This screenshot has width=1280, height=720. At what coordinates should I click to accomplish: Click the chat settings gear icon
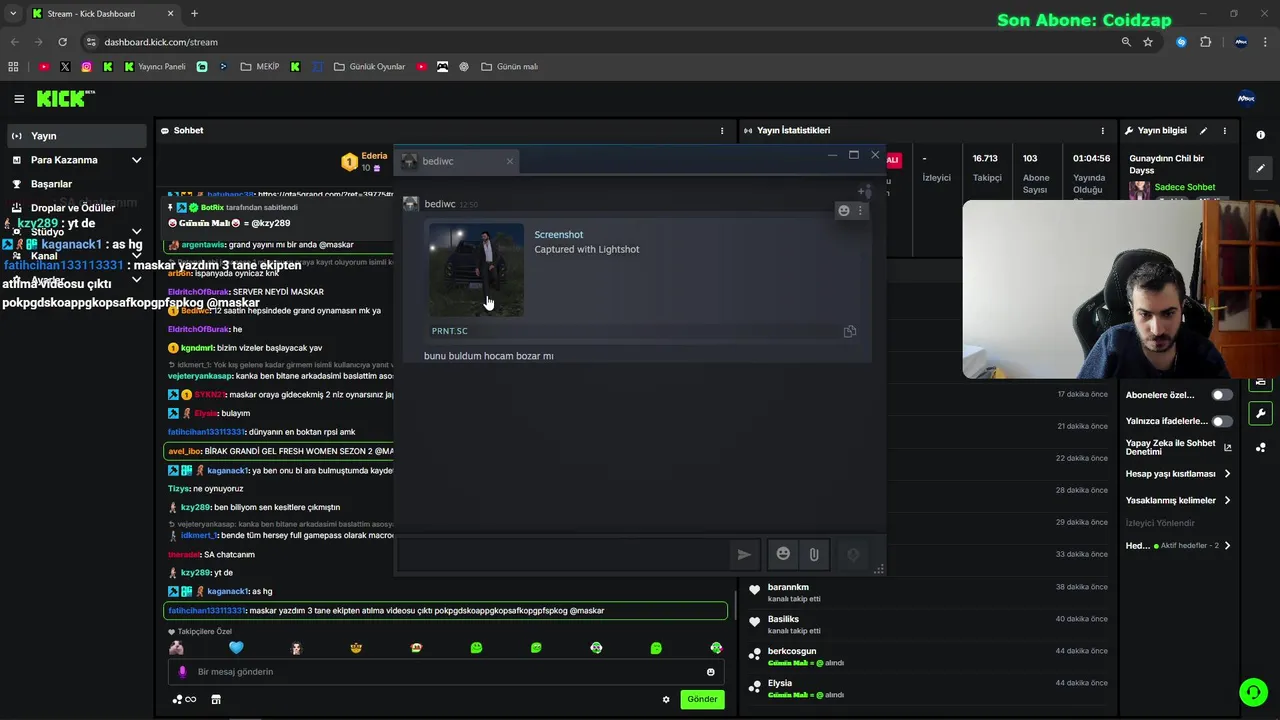666,699
